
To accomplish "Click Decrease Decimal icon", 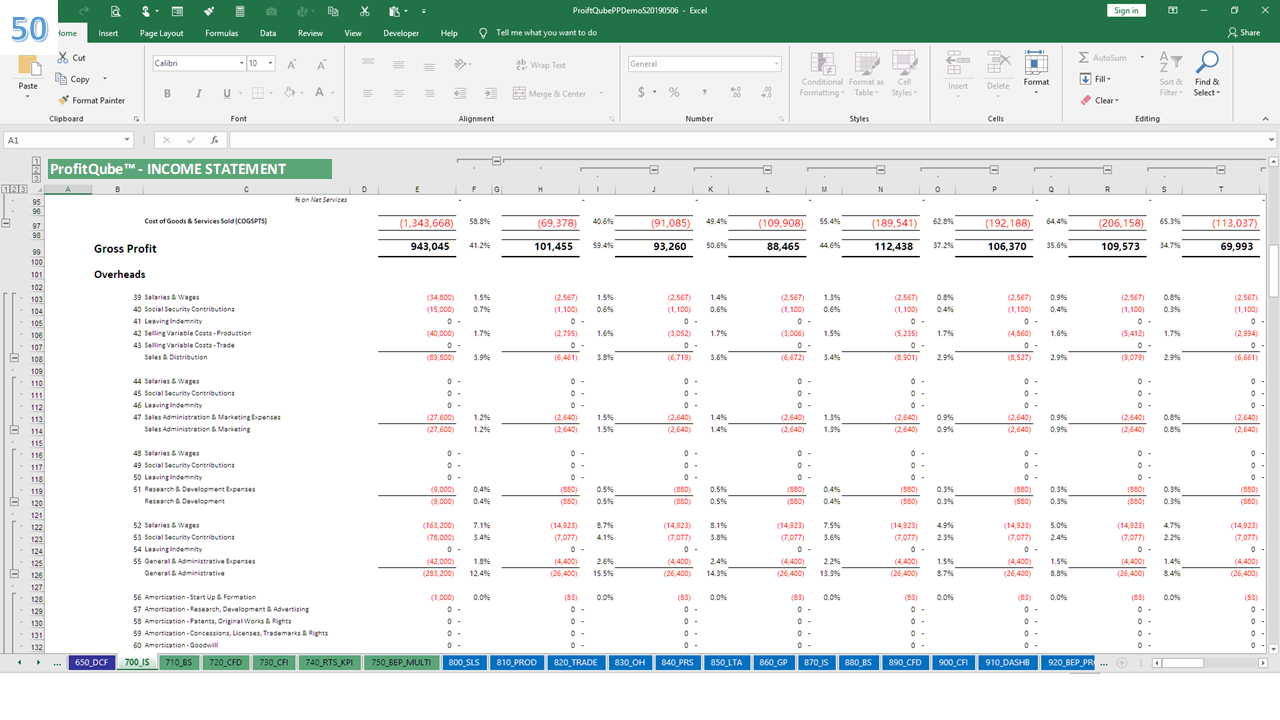I will 765,92.
